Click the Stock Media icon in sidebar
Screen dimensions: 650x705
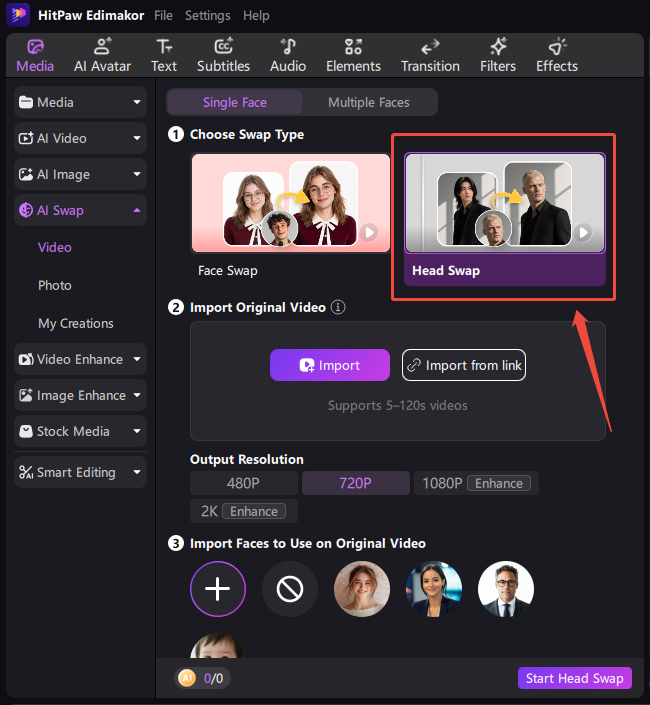[26, 431]
